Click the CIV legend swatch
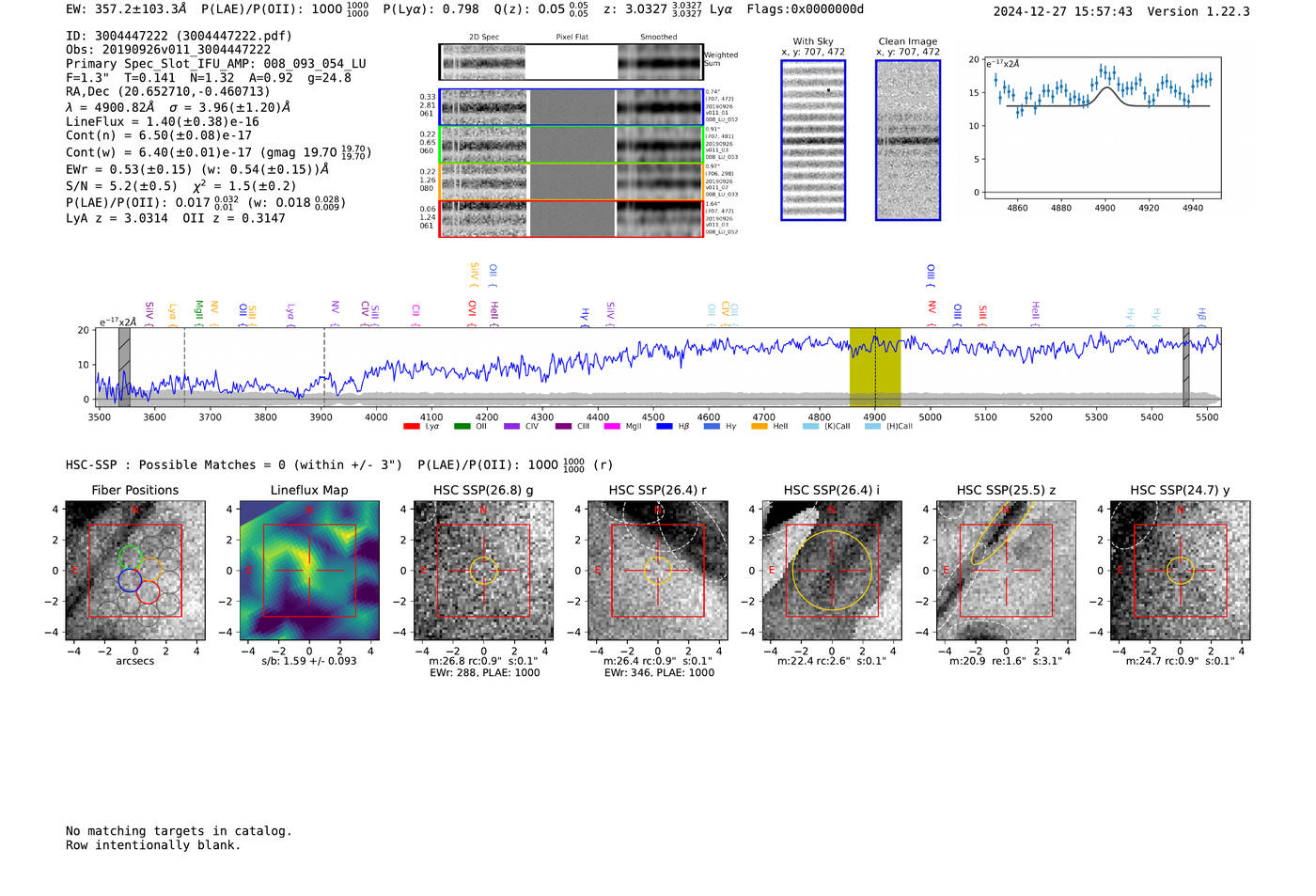 (x=511, y=427)
